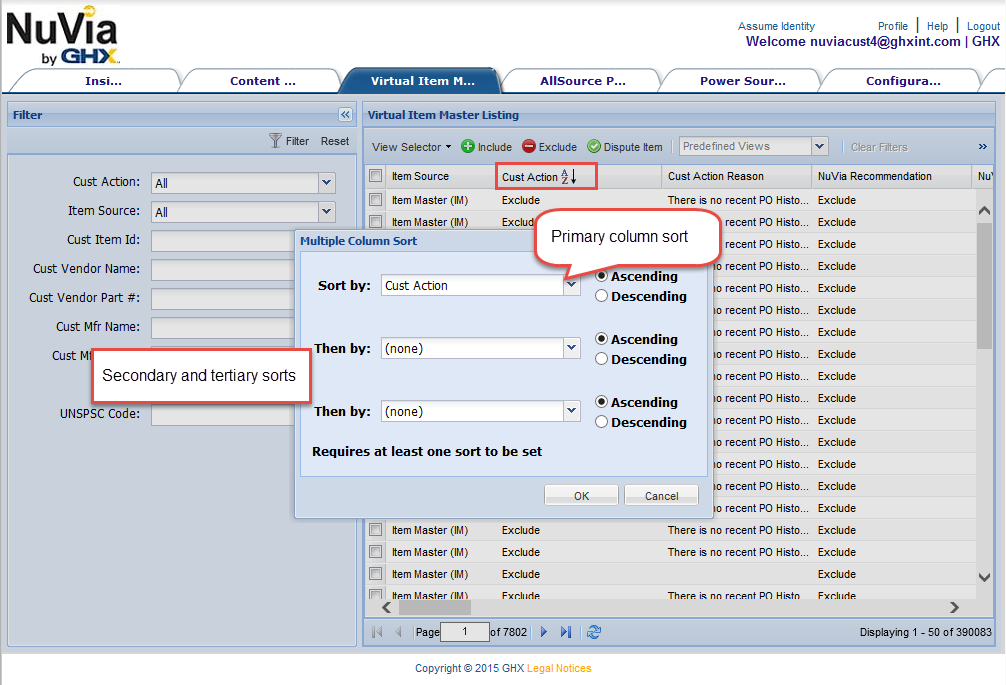Refresh the Virtual Item Master grid
The height and width of the screenshot is (685, 1006).
(594, 632)
